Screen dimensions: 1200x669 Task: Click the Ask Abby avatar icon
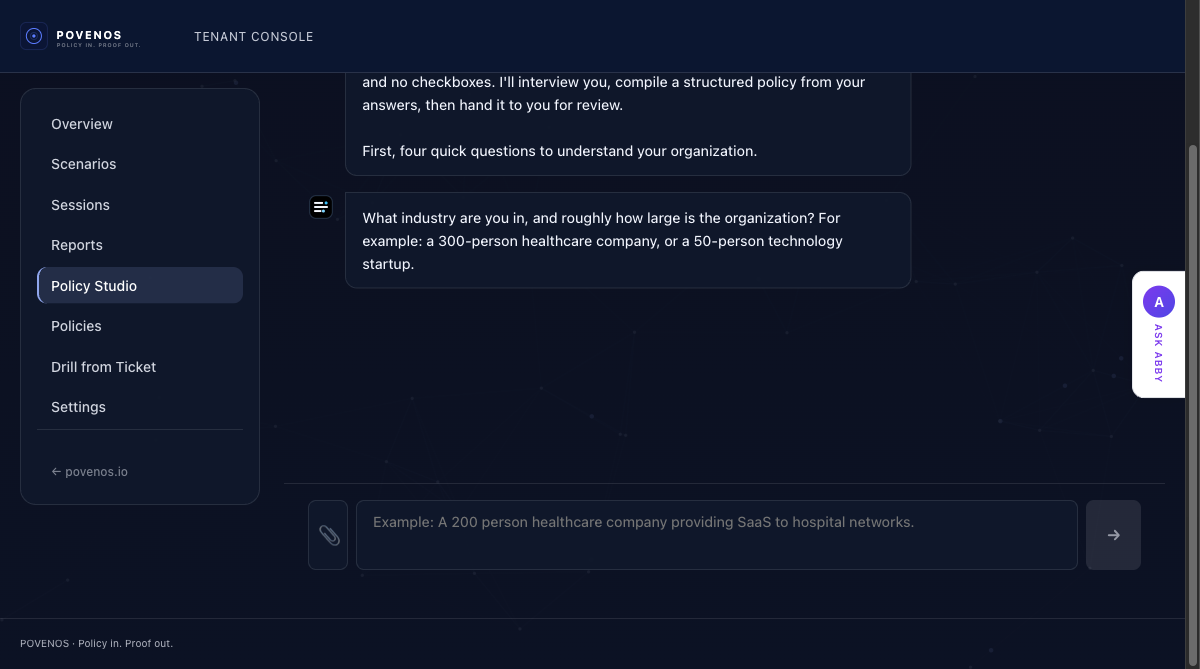pyautogui.click(x=1158, y=302)
